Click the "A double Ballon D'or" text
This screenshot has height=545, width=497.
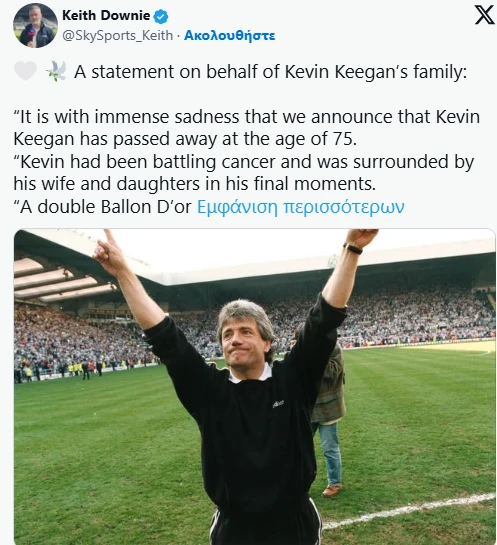click(x=103, y=207)
